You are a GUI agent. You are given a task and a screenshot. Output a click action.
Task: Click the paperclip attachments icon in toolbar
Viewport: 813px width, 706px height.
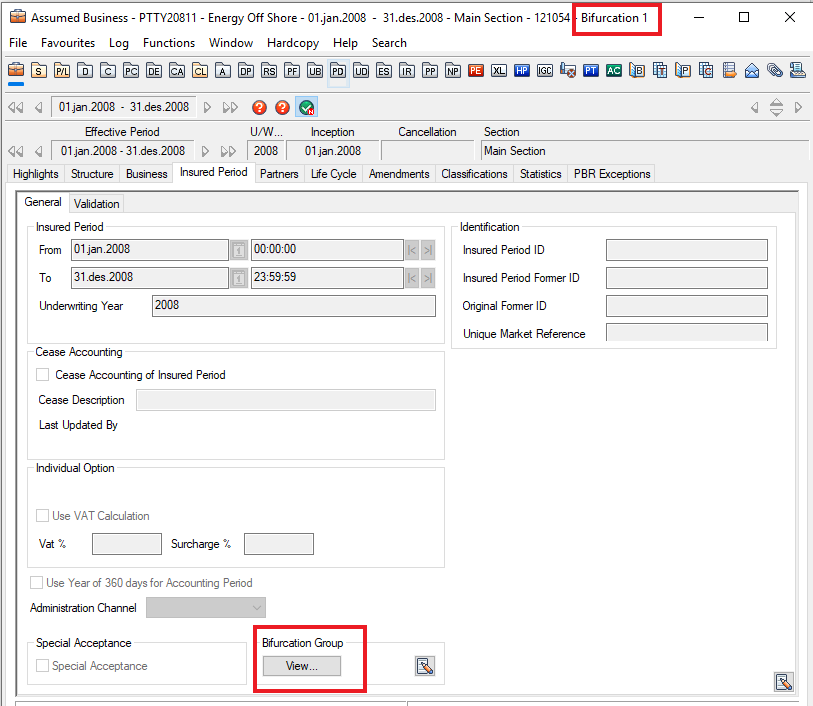coord(775,70)
